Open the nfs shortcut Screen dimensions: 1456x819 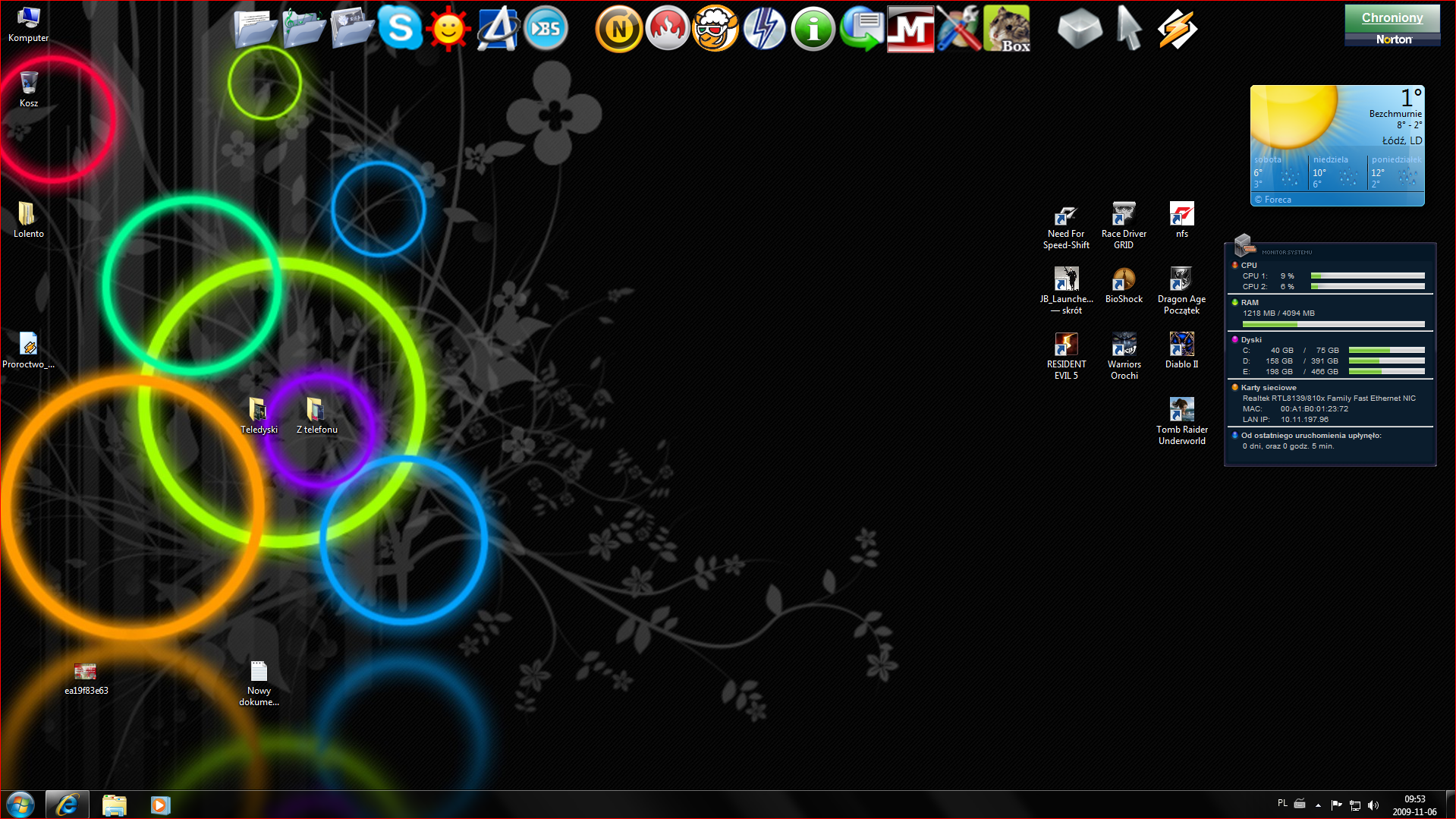click(x=1181, y=220)
